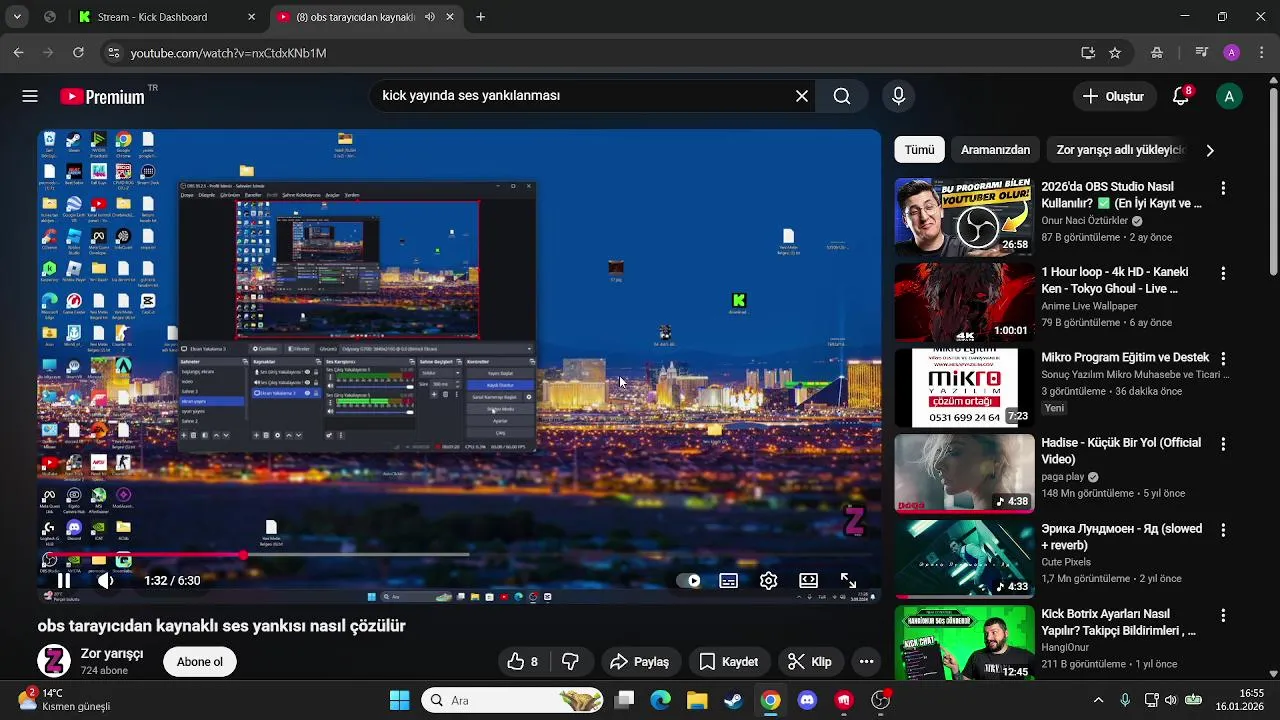This screenshot has height=720, width=1280.
Task: Click the taskbar Ara search box
Action: pos(514,700)
